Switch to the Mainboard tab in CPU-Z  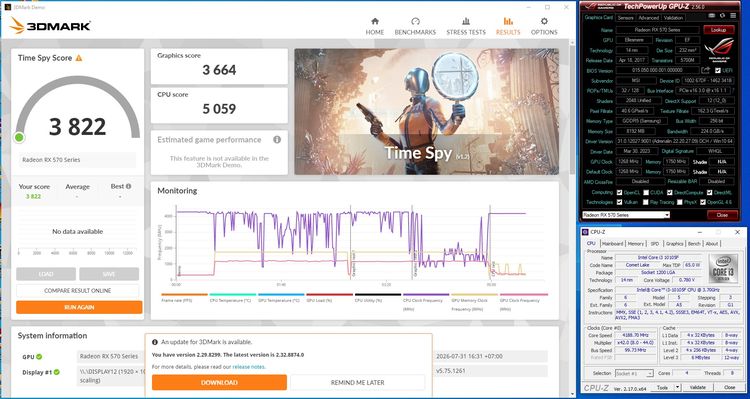tap(612, 244)
